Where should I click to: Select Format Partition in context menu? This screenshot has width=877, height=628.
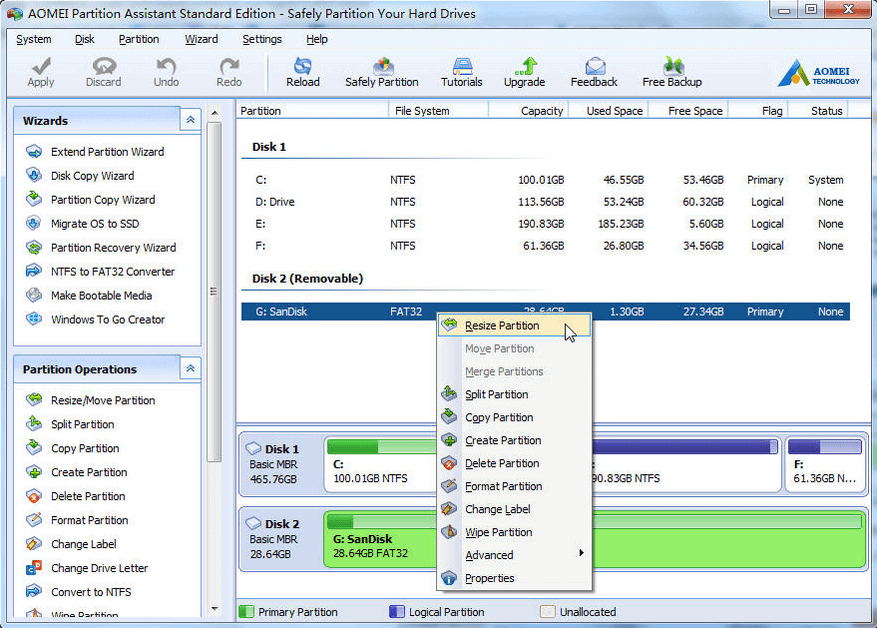[514, 486]
